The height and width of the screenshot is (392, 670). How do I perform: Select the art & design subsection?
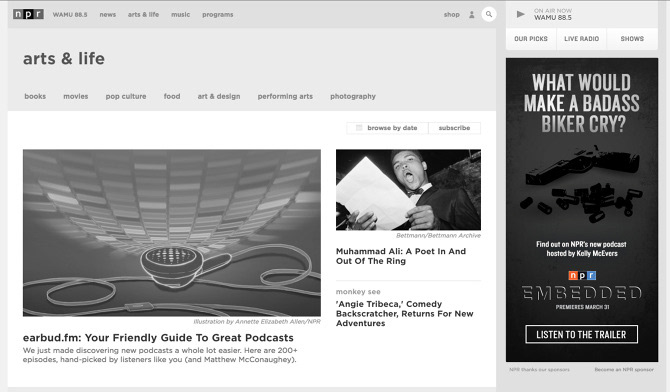coord(219,97)
